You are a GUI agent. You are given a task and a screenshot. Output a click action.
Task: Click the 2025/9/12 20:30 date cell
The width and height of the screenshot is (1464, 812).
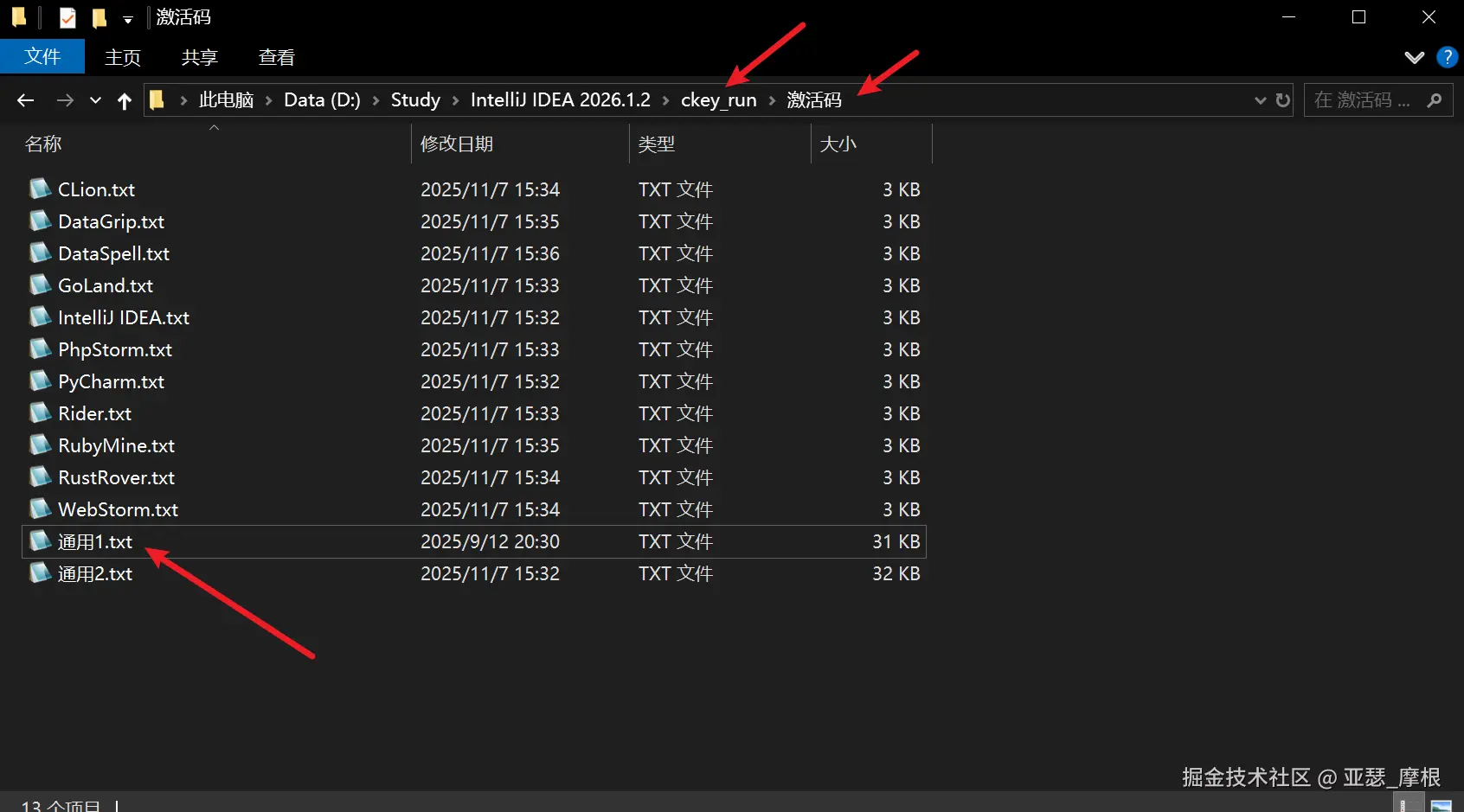(x=490, y=541)
